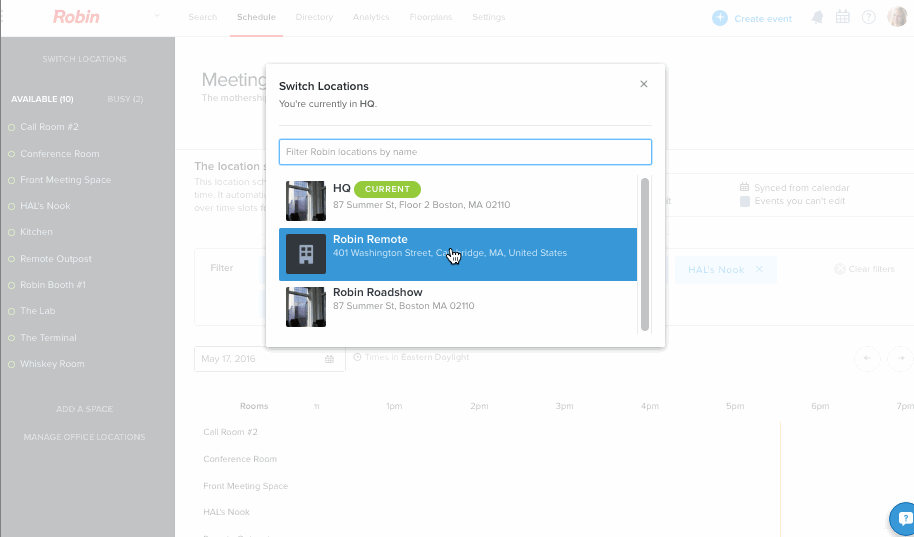Click the Create event plus icon
The width and height of the screenshot is (914, 537).
pos(720,18)
